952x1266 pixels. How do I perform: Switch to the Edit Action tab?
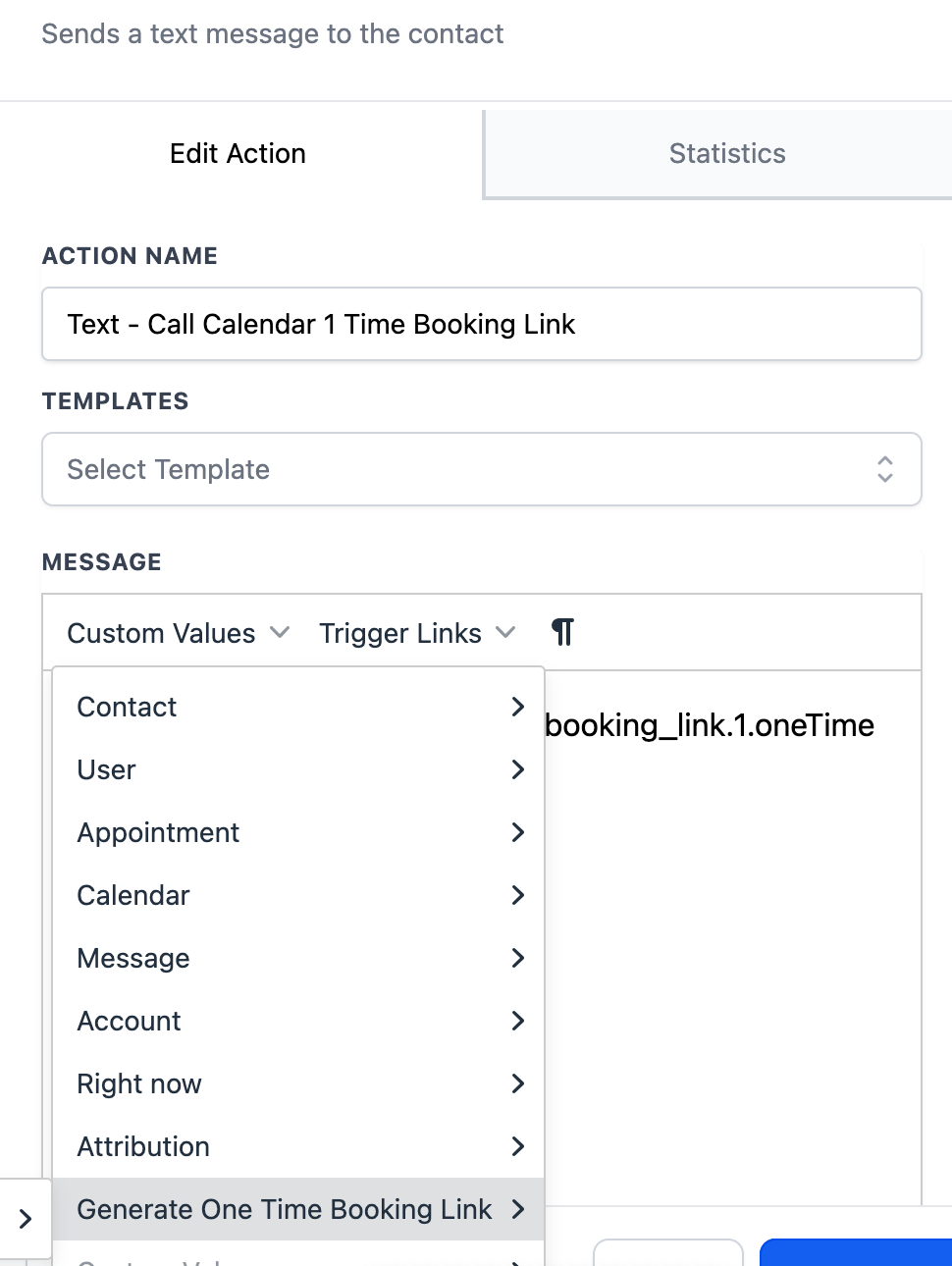[x=238, y=153]
